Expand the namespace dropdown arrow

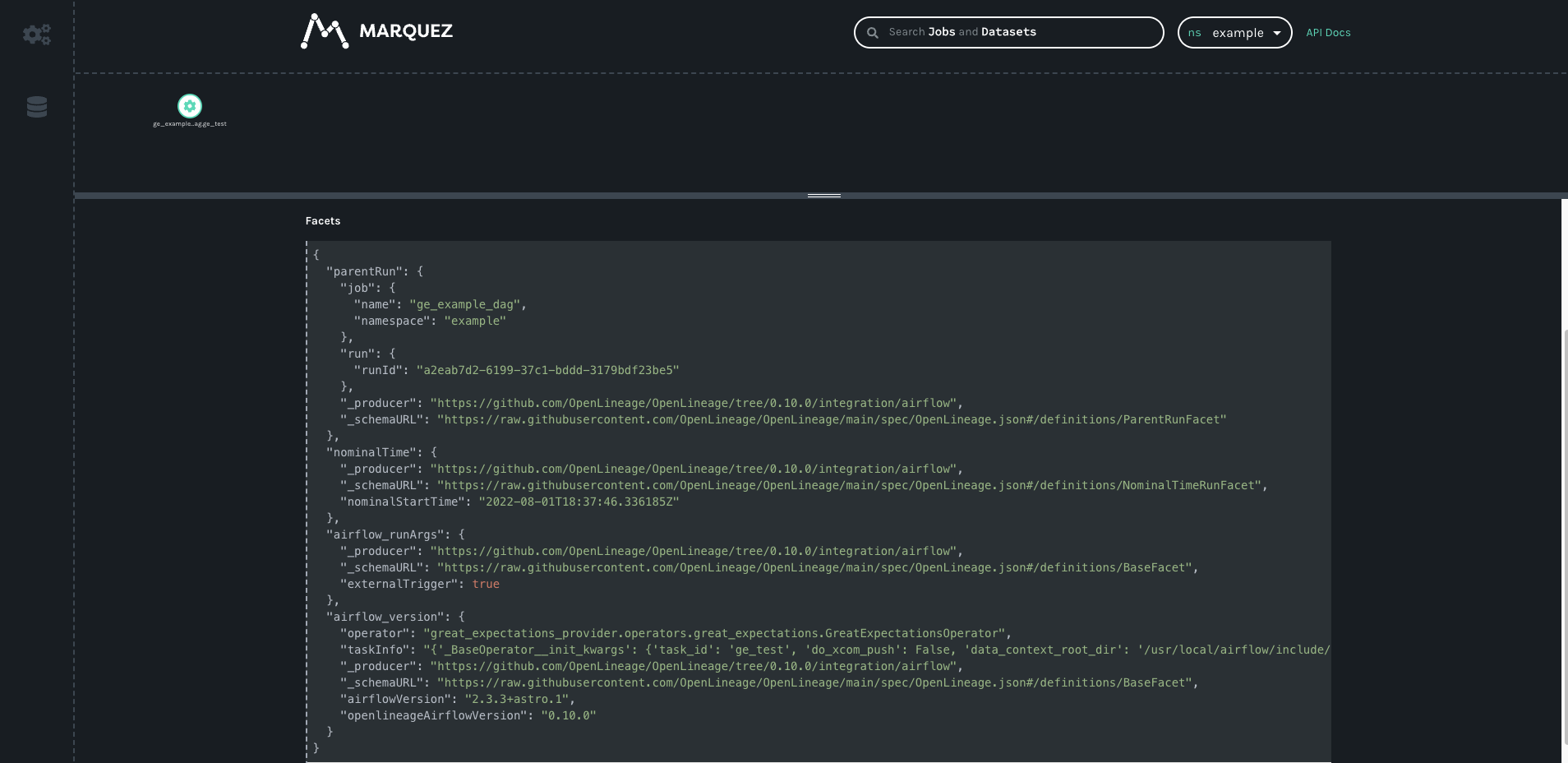(x=1277, y=34)
